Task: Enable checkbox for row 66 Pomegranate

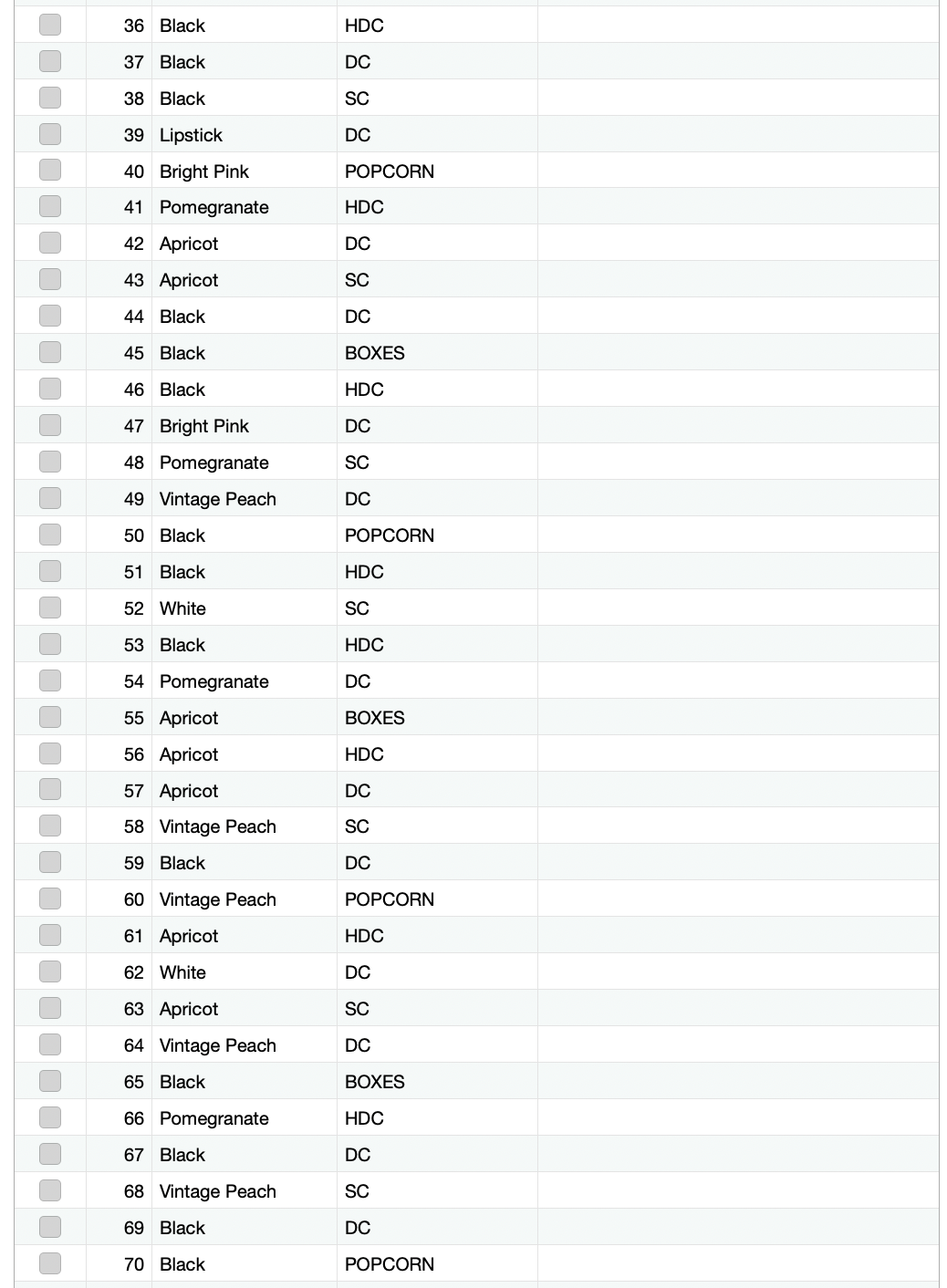Action: (x=50, y=1117)
